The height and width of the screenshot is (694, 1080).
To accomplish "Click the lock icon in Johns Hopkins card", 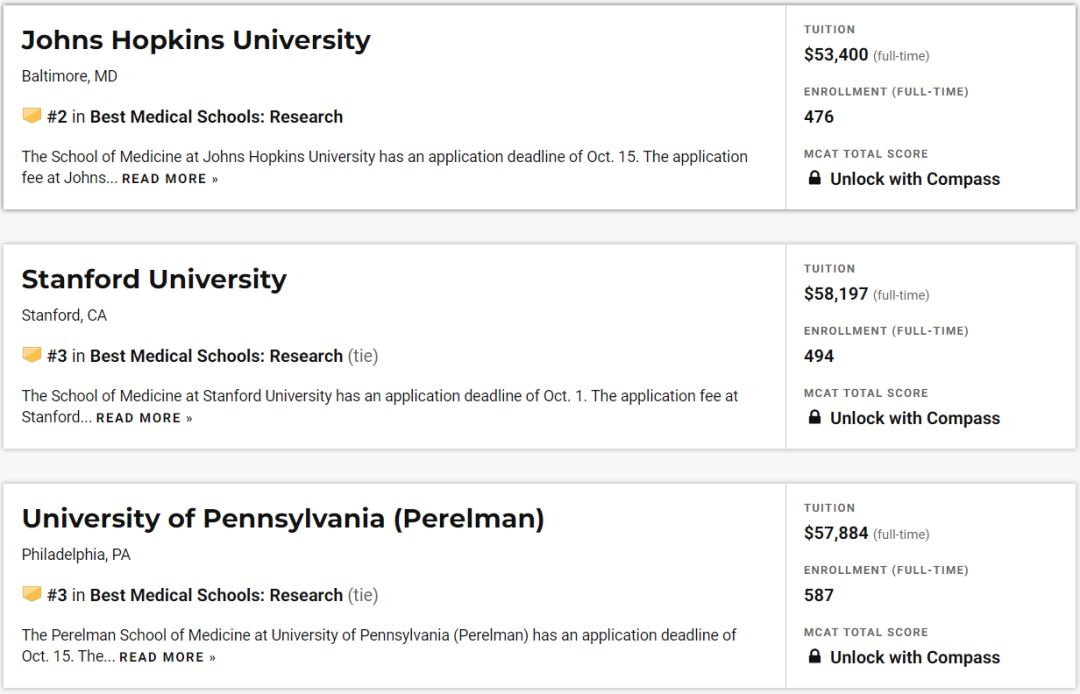I will (814, 179).
